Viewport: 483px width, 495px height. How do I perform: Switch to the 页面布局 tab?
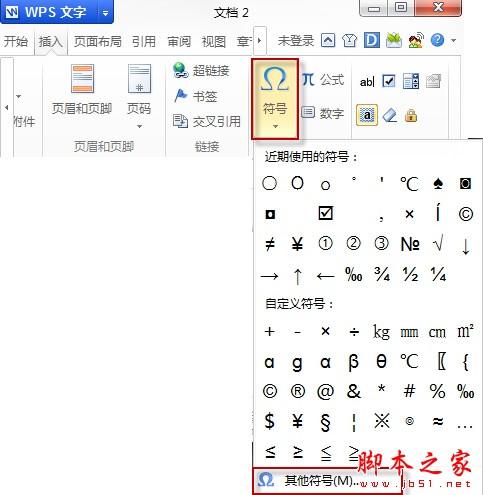tap(97, 42)
